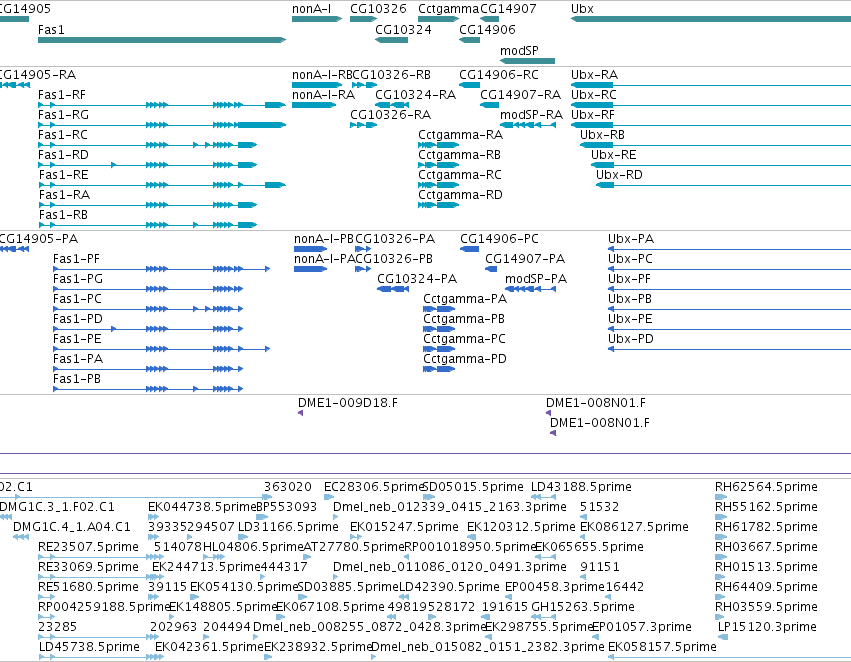The width and height of the screenshot is (851, 662).
Task: Click the CG14906-RC transcript label
Action: (x=499, y=75)
